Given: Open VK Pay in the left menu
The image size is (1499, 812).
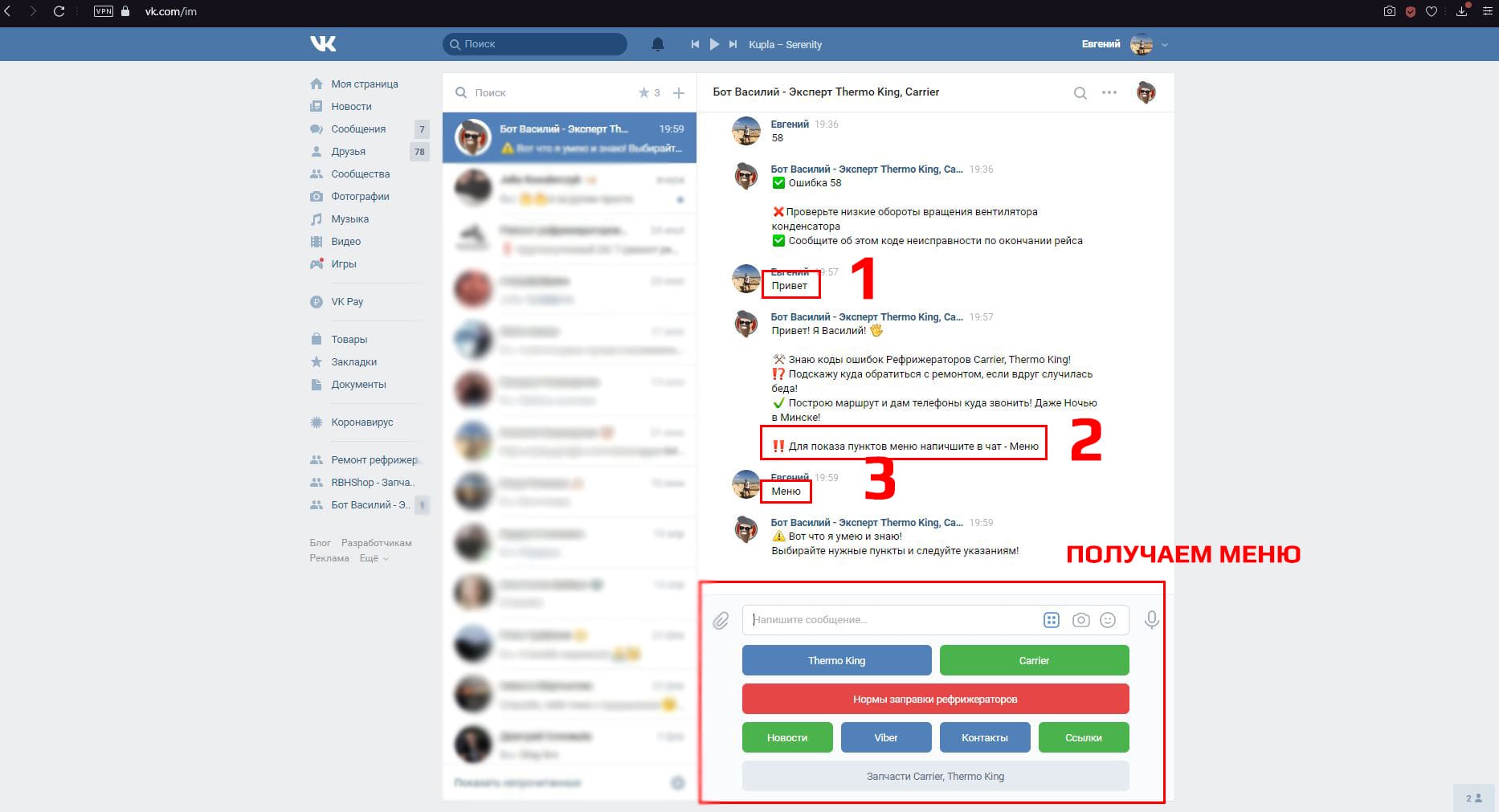Looking at the screenshot, I should [347, 301].
